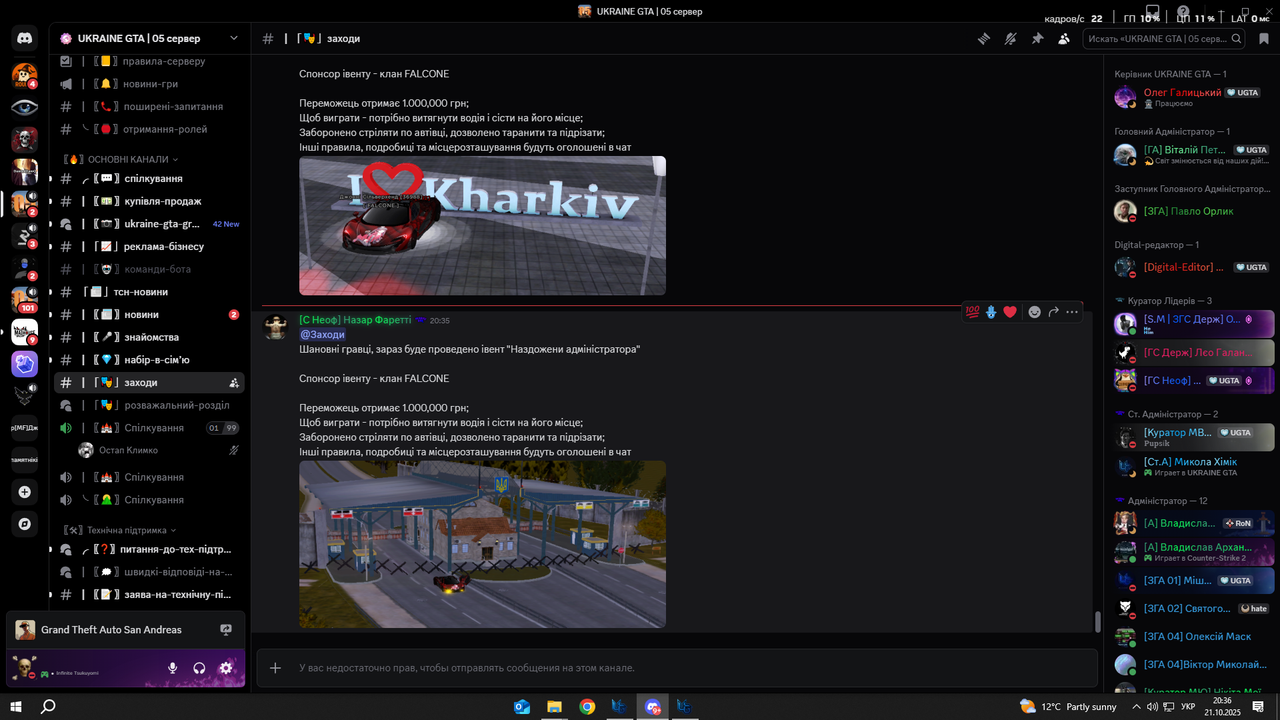Open [ЗГА] Павло Орлик member profile
1280x720 pixels.
pos(1194,211)
